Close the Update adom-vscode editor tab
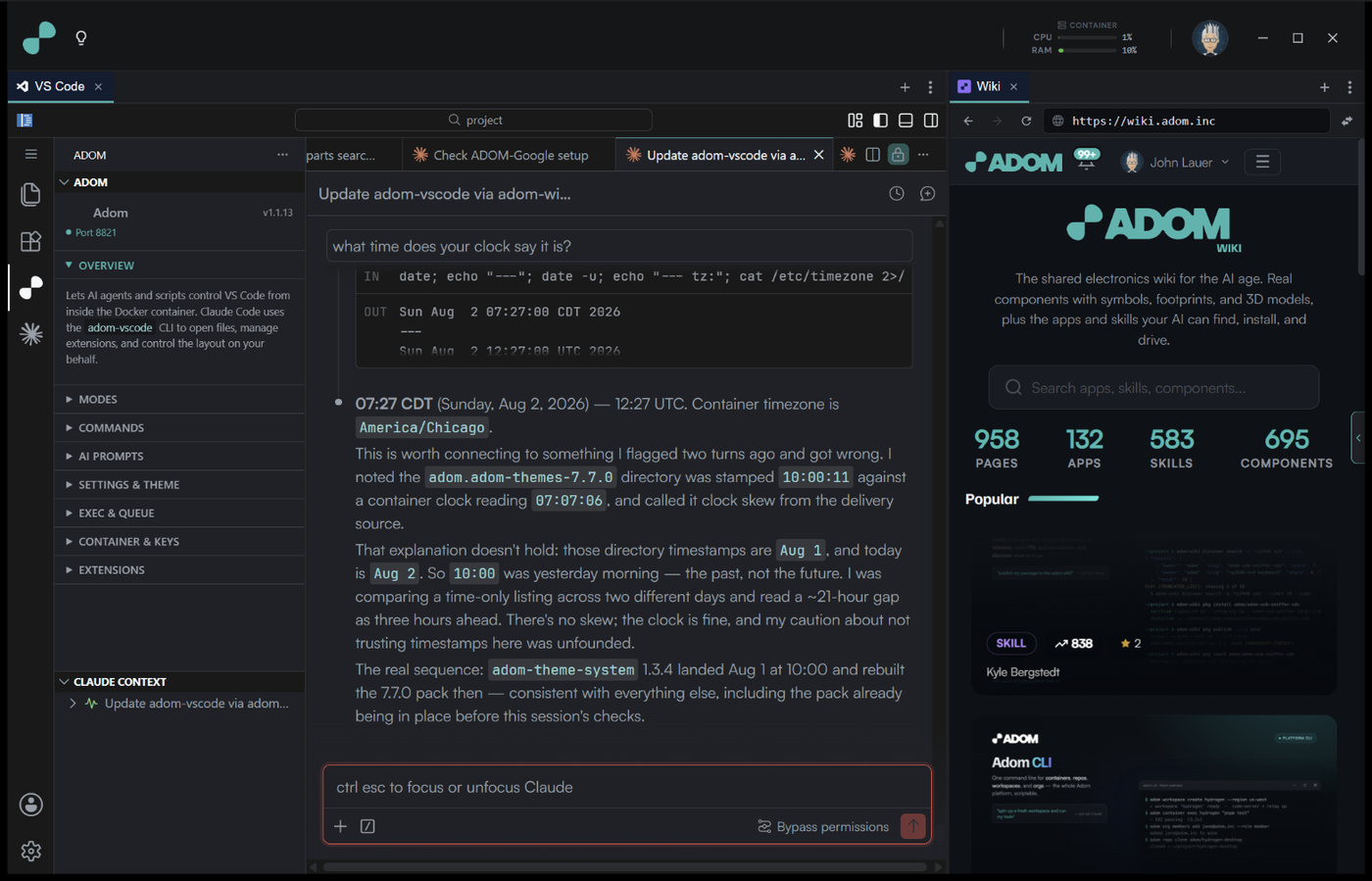The height and width of the screenshot is (881, 1372). point(818,155)
